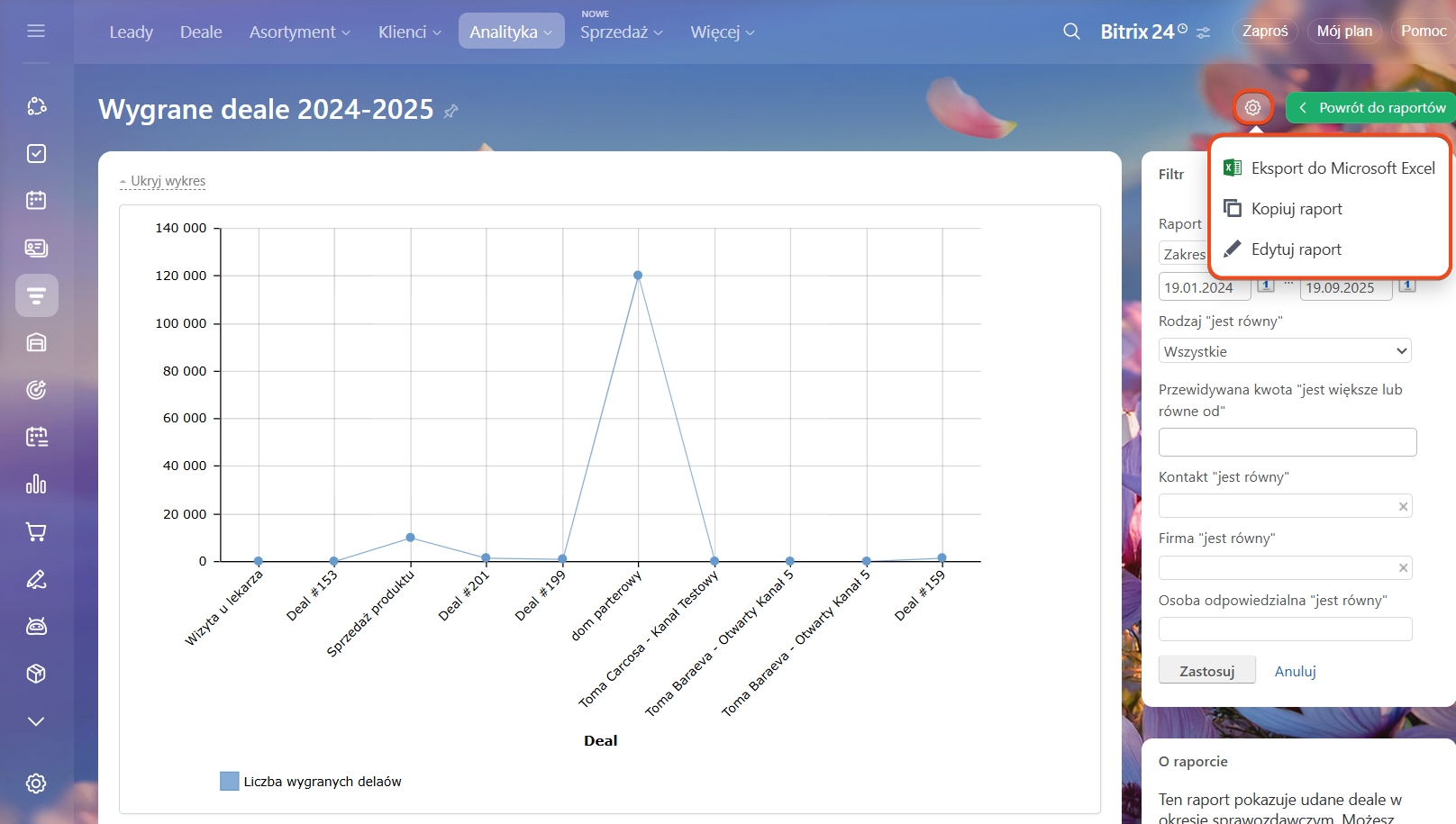
Task: Expand the Rodzaj Wszystkie dropdown
Action: [x=1284, y=351]
